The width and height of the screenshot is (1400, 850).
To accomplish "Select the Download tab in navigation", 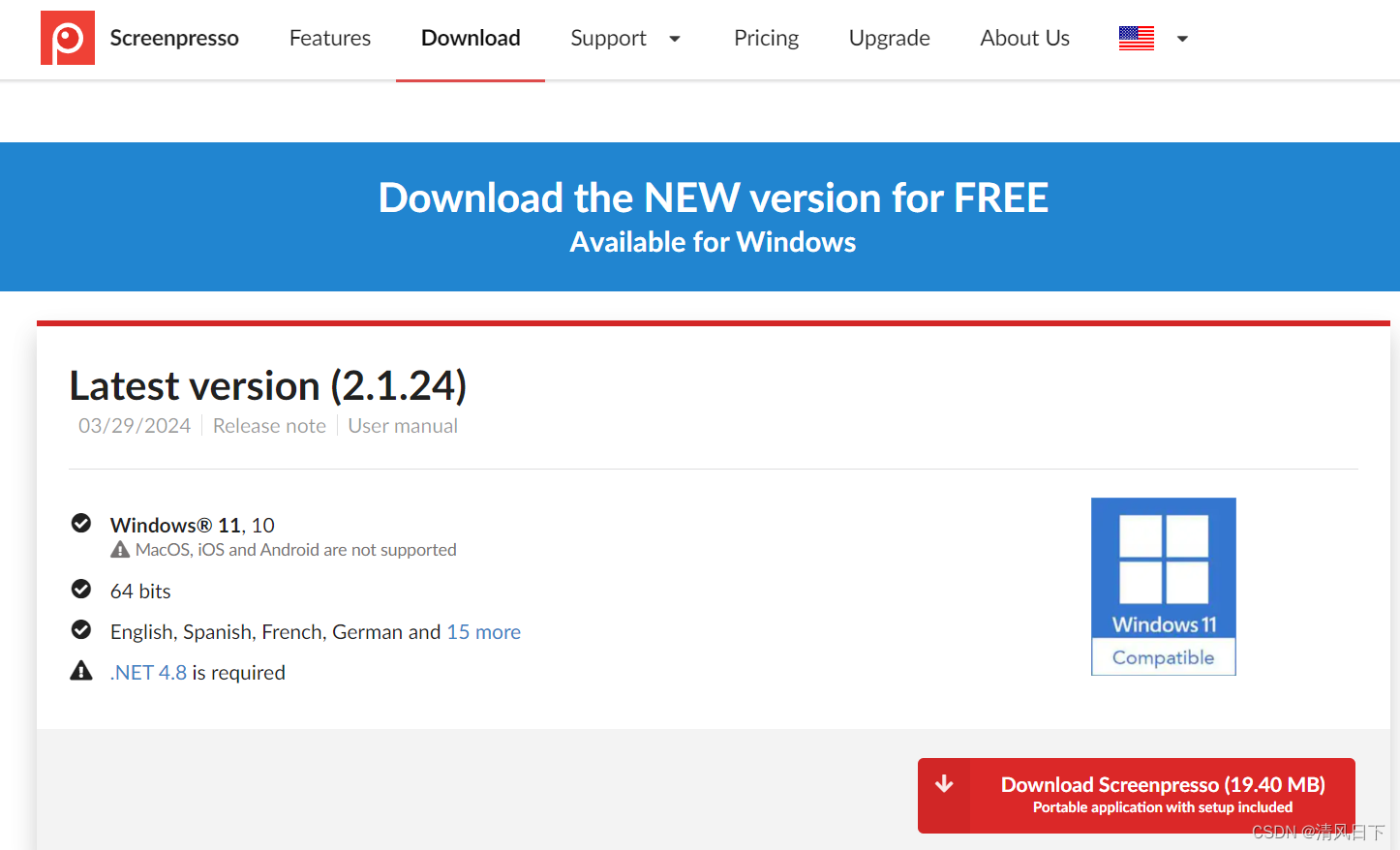I will (471, 38).
